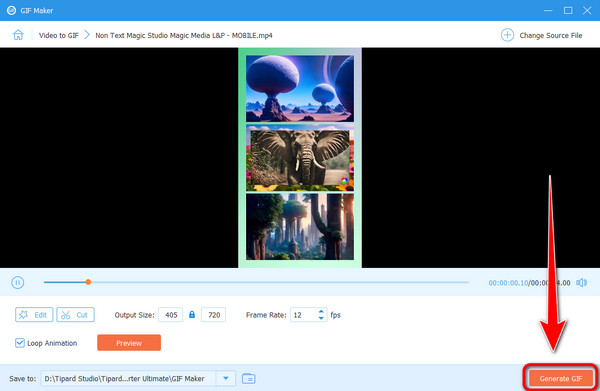Expand the Save to path dropdown
Viewport: 600px width, 391px height.
pyautogui.click(x=226, y=378)
